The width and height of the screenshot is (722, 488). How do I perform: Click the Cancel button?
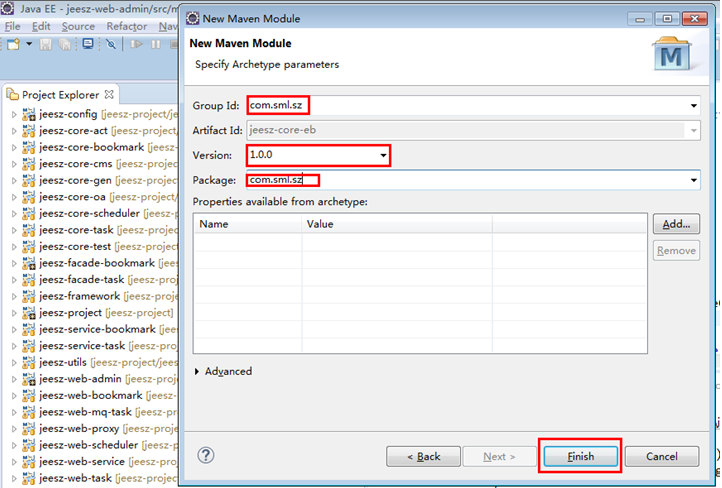662,456
